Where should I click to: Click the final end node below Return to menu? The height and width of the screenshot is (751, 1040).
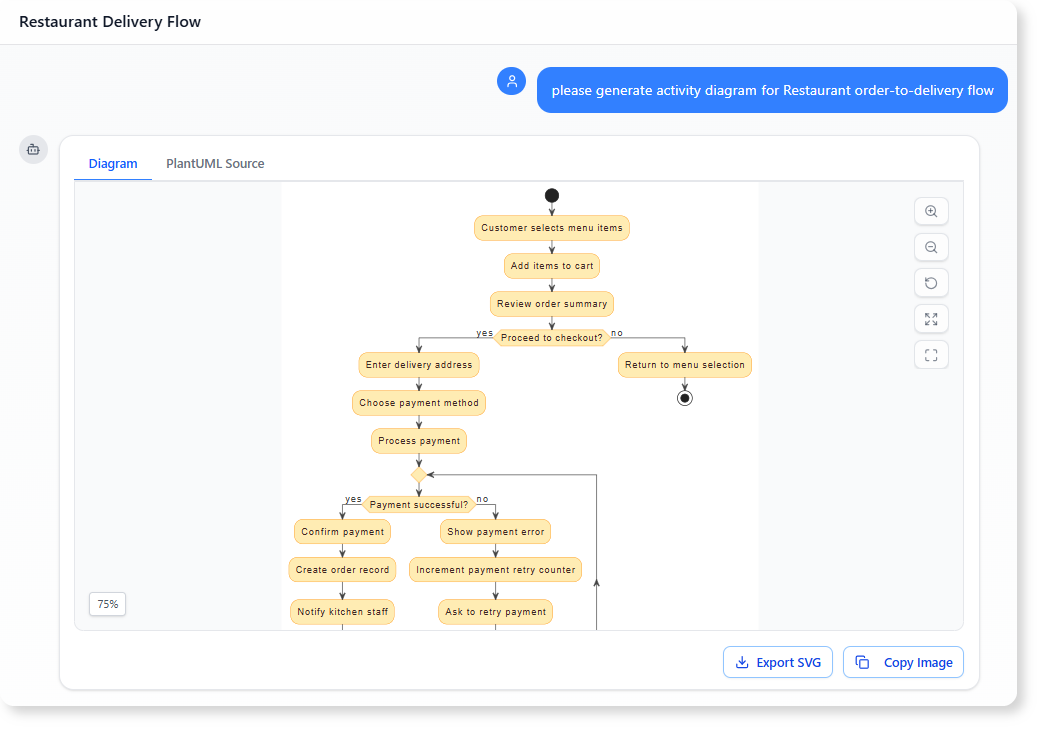tap(685, 397)
